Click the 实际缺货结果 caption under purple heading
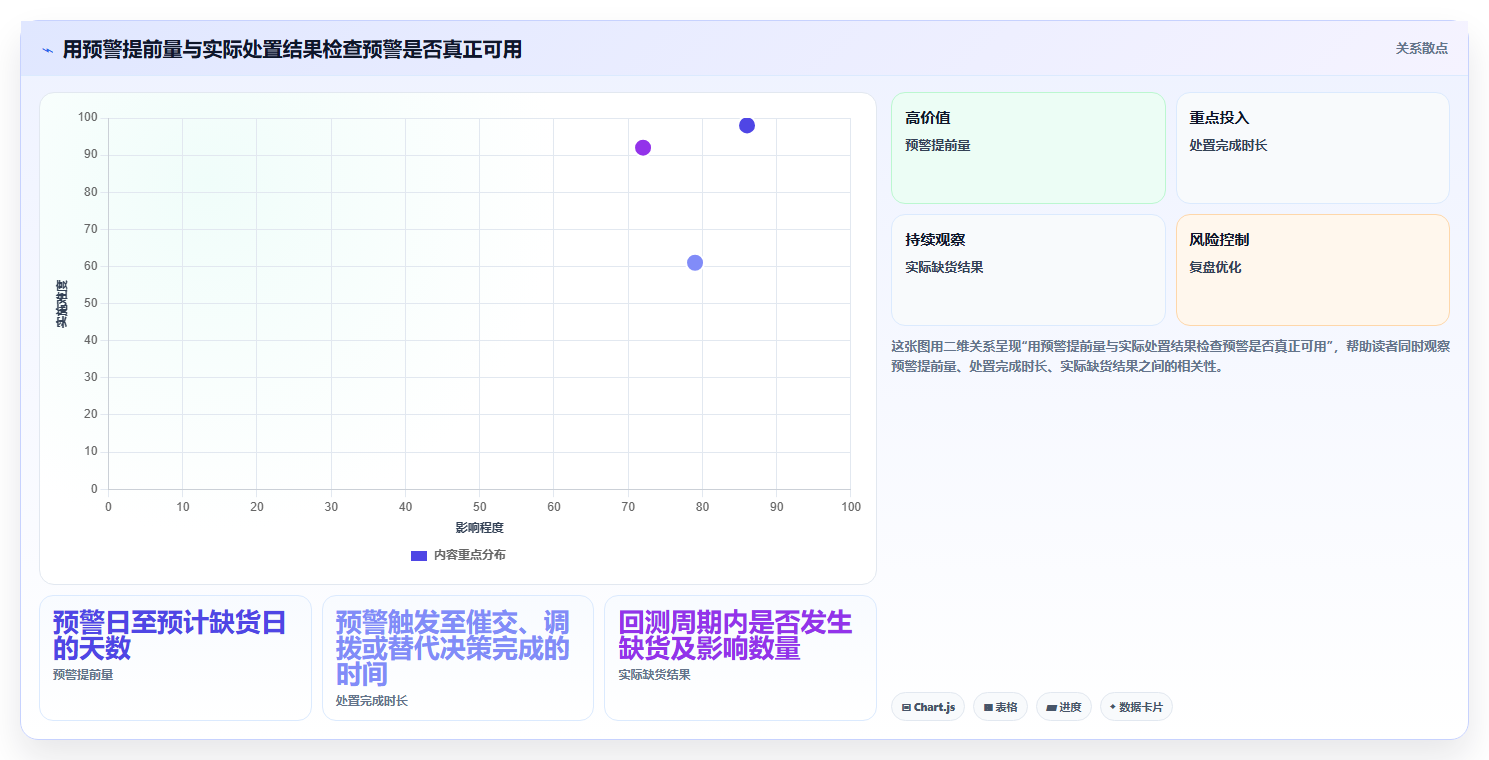1489x760 pixels. tap(654, 675)
